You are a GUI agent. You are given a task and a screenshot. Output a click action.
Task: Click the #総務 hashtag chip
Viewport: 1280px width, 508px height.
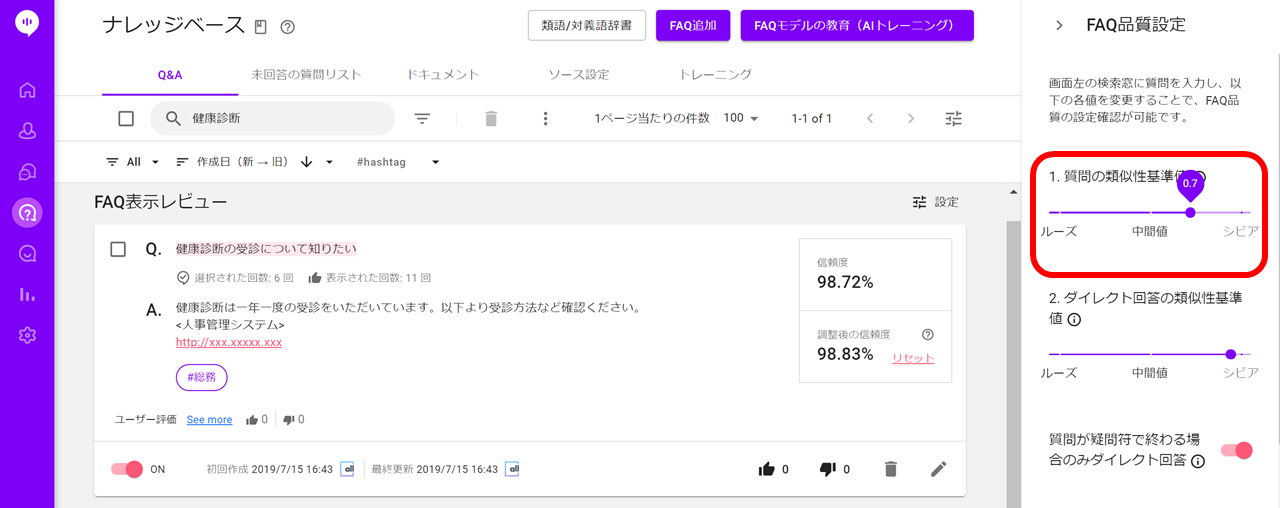point(202,377)
